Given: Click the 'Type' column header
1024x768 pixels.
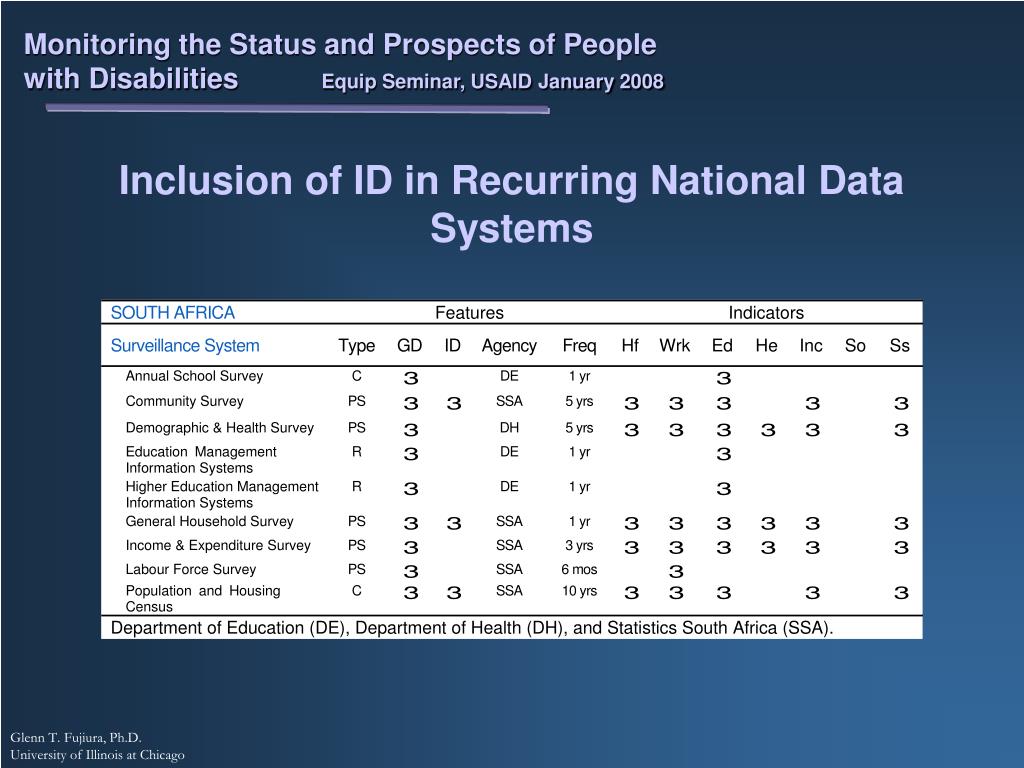Looking at the screenshot, I should coord(357,345).
